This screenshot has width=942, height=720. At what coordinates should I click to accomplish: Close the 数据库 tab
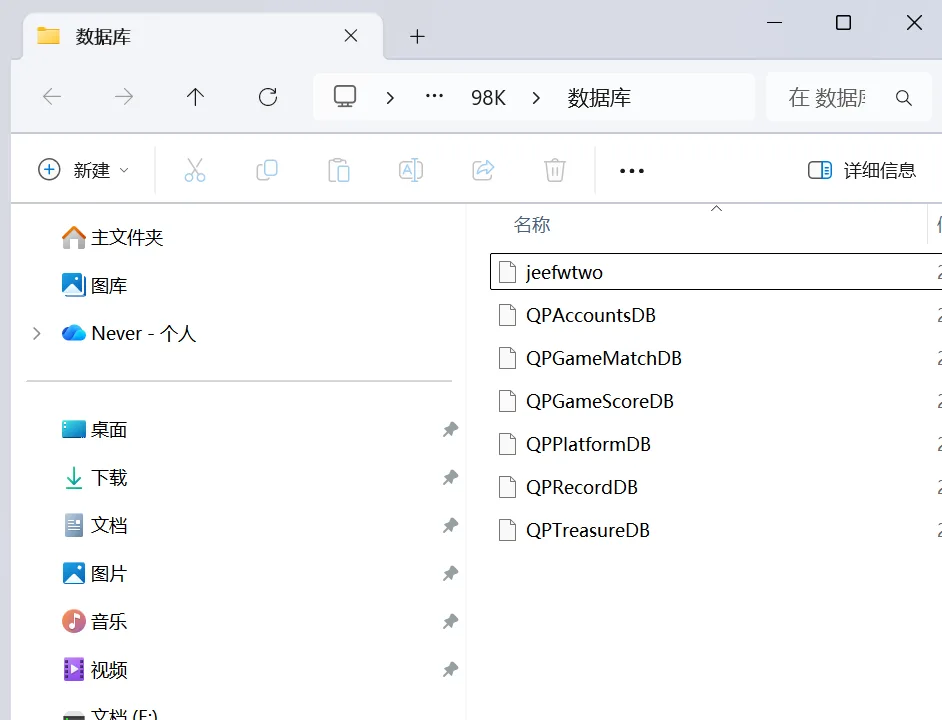351,36
